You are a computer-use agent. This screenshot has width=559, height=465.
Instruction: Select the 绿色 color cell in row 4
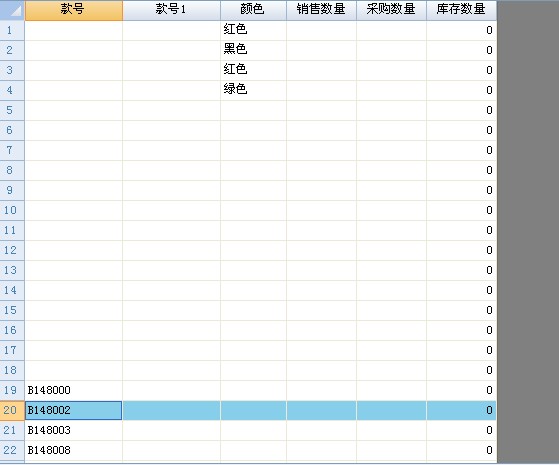(253, 90)
